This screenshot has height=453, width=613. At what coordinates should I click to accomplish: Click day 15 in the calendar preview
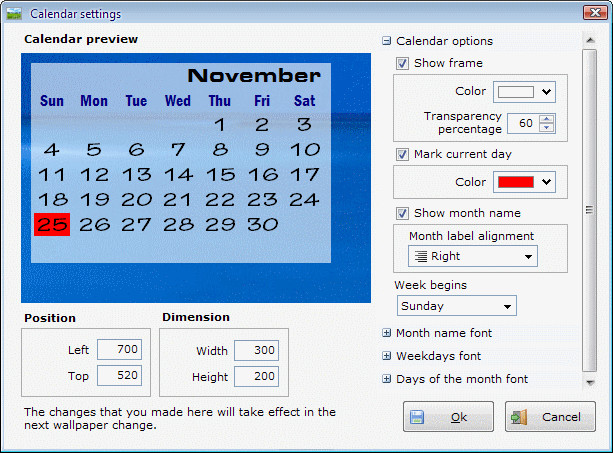click(220, 175)
